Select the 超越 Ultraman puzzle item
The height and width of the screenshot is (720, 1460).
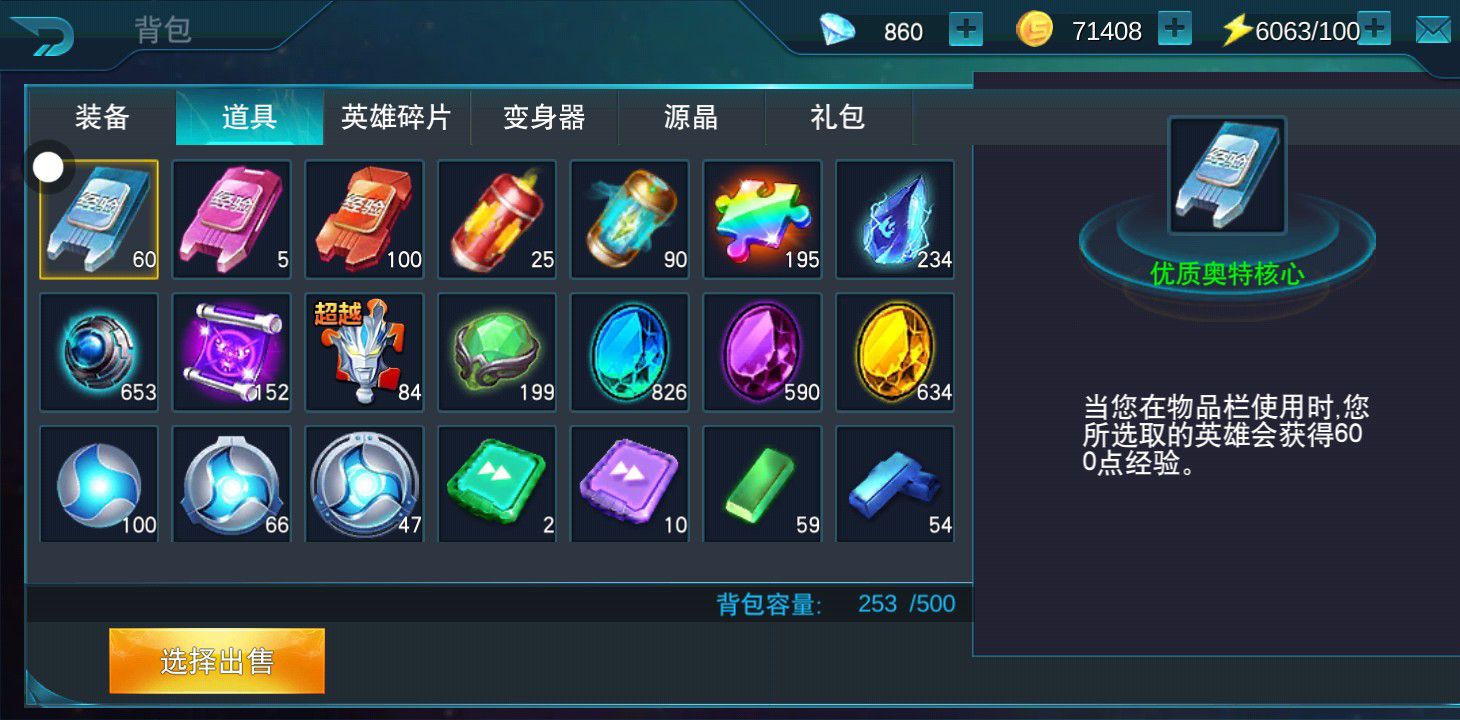coord(364,352)
